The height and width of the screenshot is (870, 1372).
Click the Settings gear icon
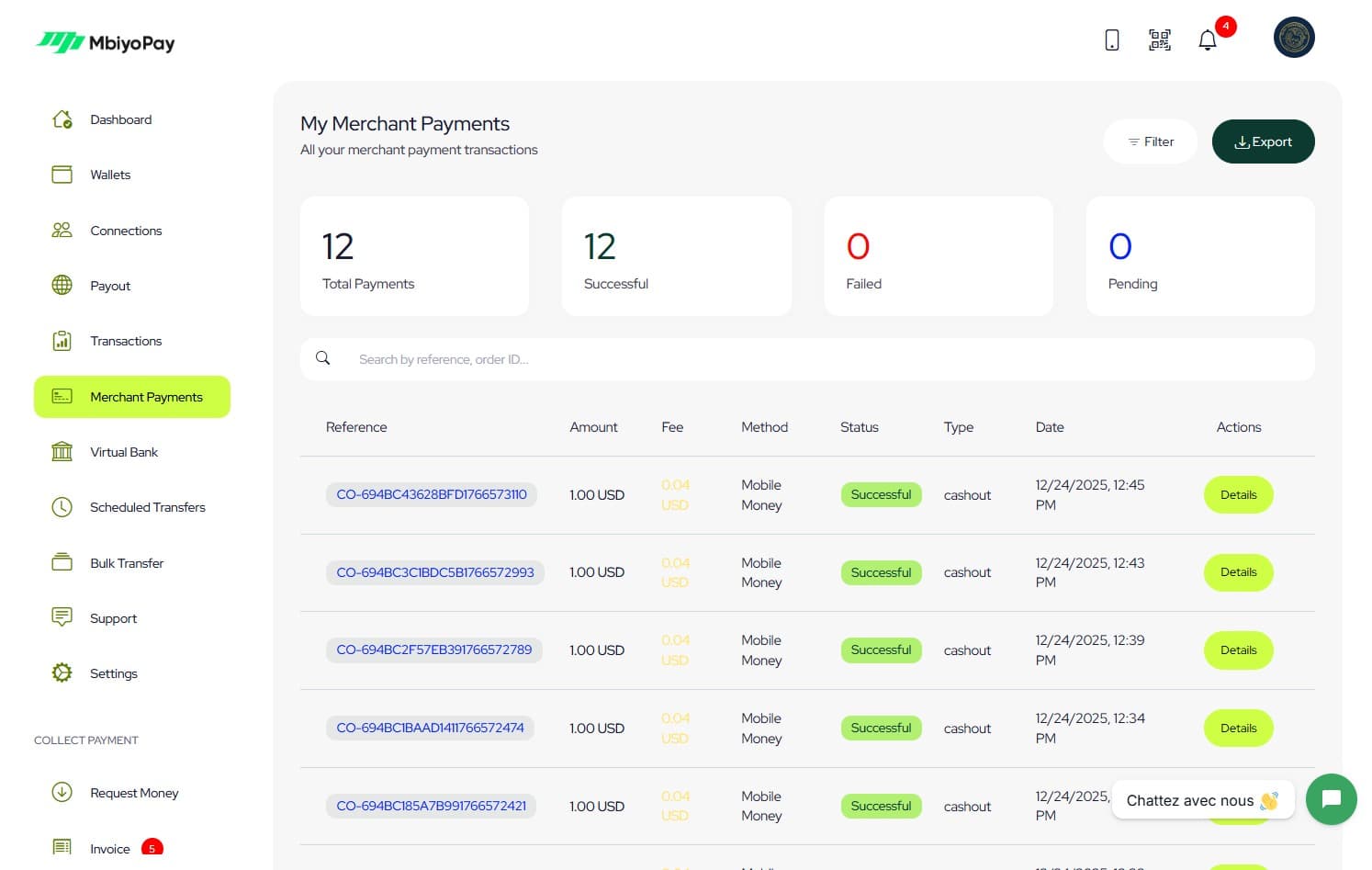coord(62,673)
